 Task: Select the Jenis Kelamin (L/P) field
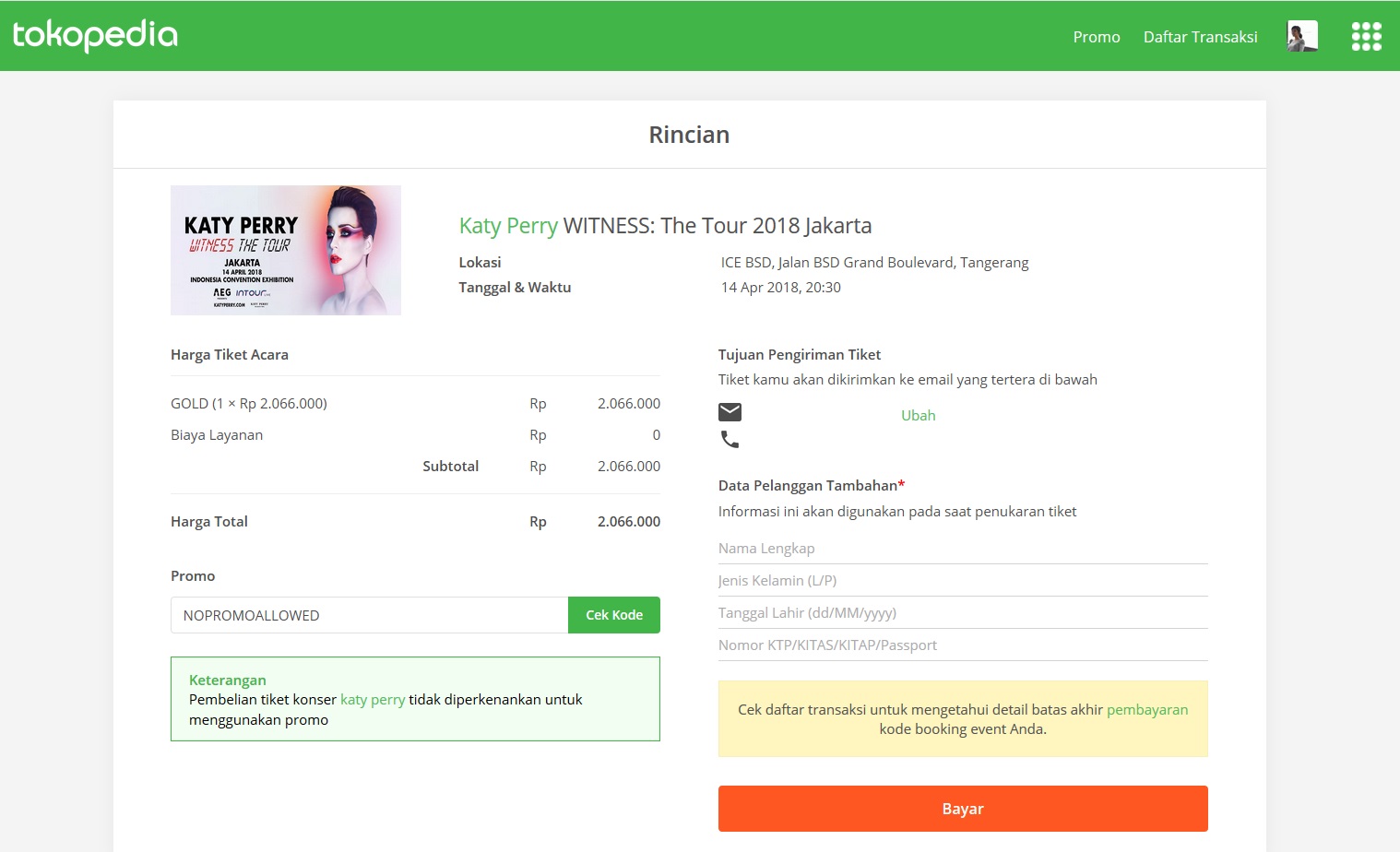click(x=962, y=581)
